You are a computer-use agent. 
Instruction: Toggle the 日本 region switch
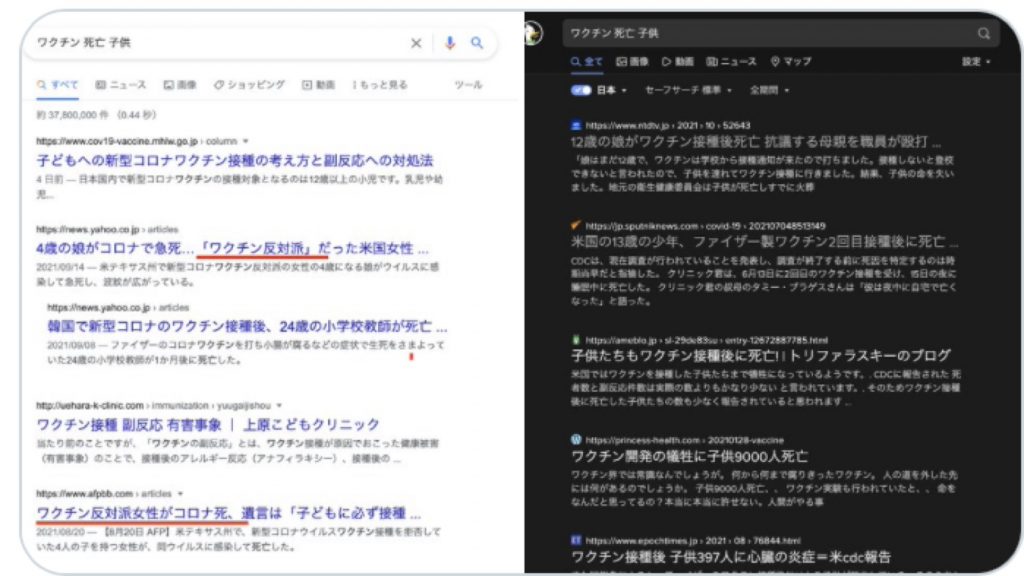click(581, 90)
